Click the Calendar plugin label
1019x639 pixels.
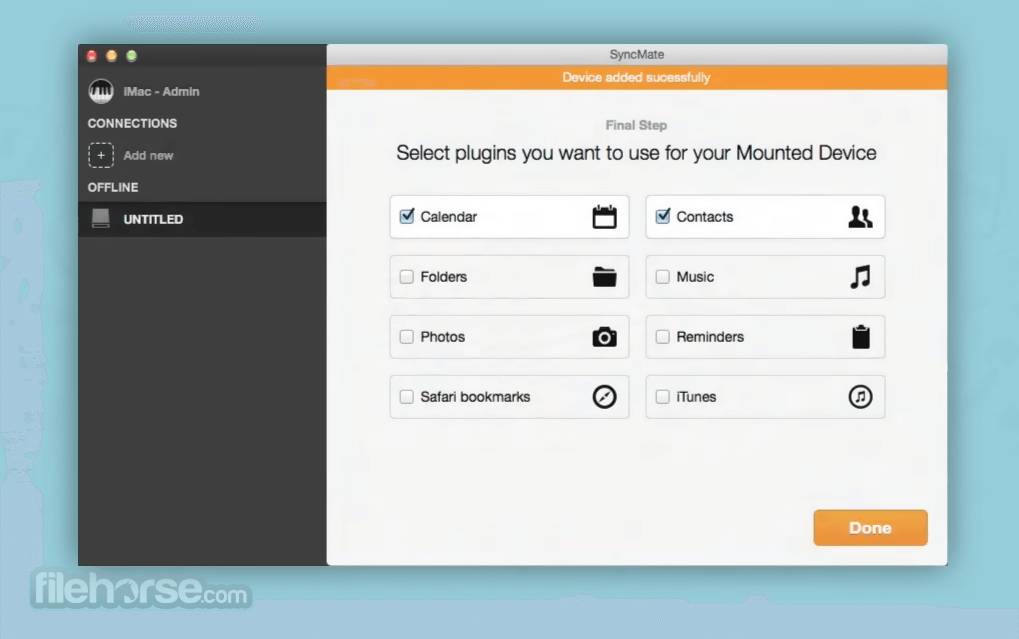448,216
